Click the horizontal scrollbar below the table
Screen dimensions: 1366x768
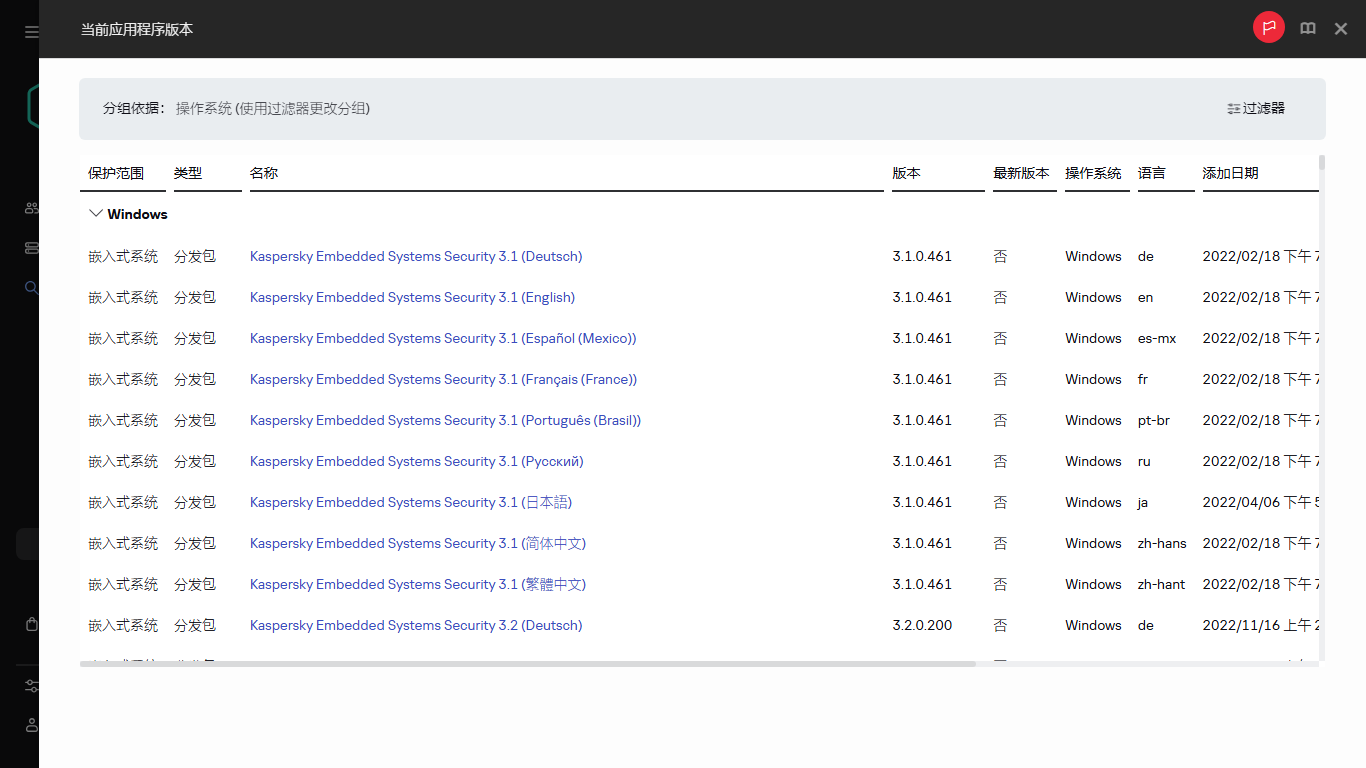(527, 664)
